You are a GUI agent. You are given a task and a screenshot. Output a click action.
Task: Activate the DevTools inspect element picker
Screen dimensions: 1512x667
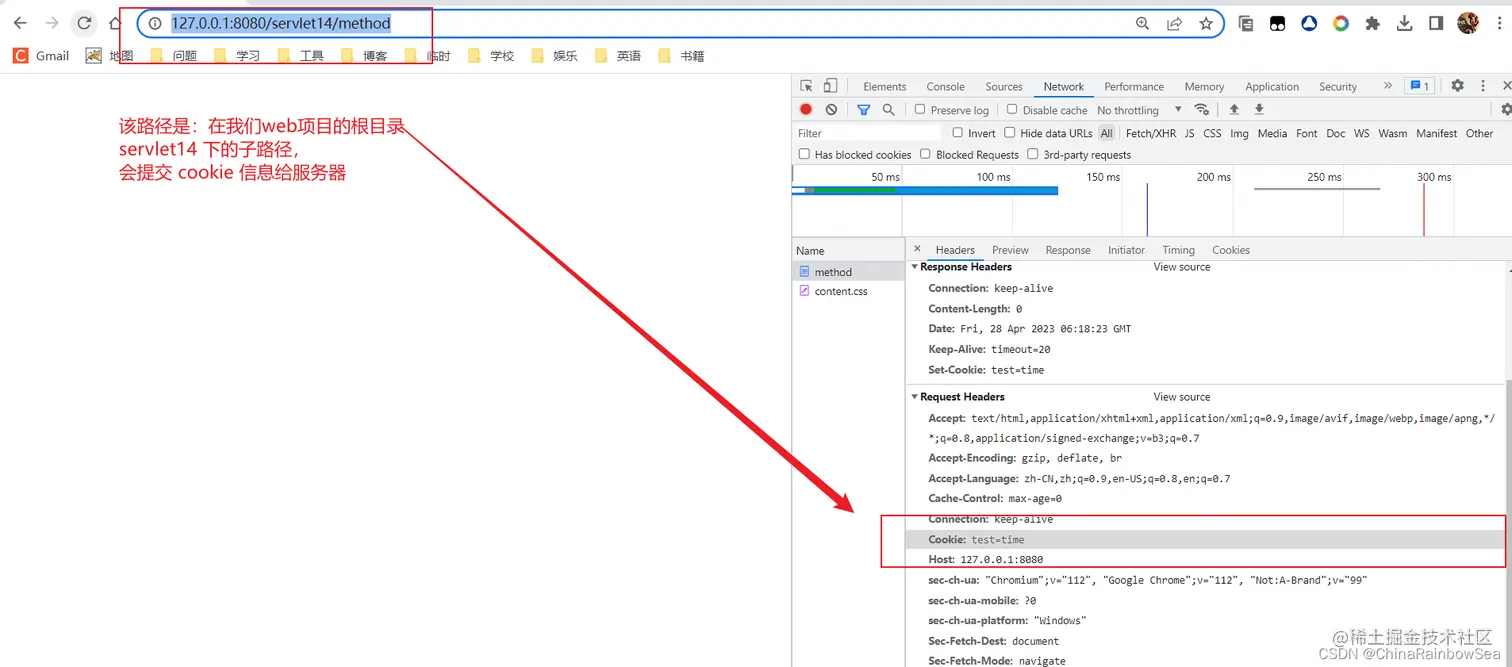pyautogui.click(x=806, y=86)
